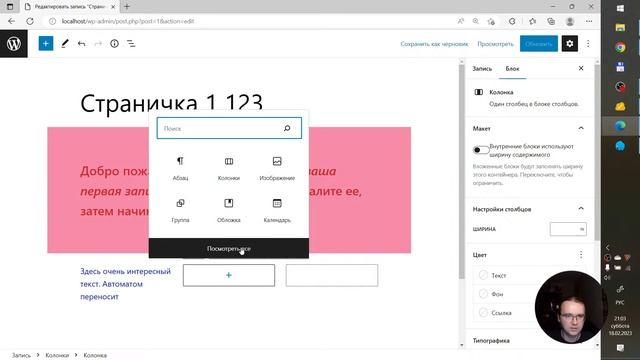Open browser collections icon
The width and height of the screenshot is (640, 360).
551,21
